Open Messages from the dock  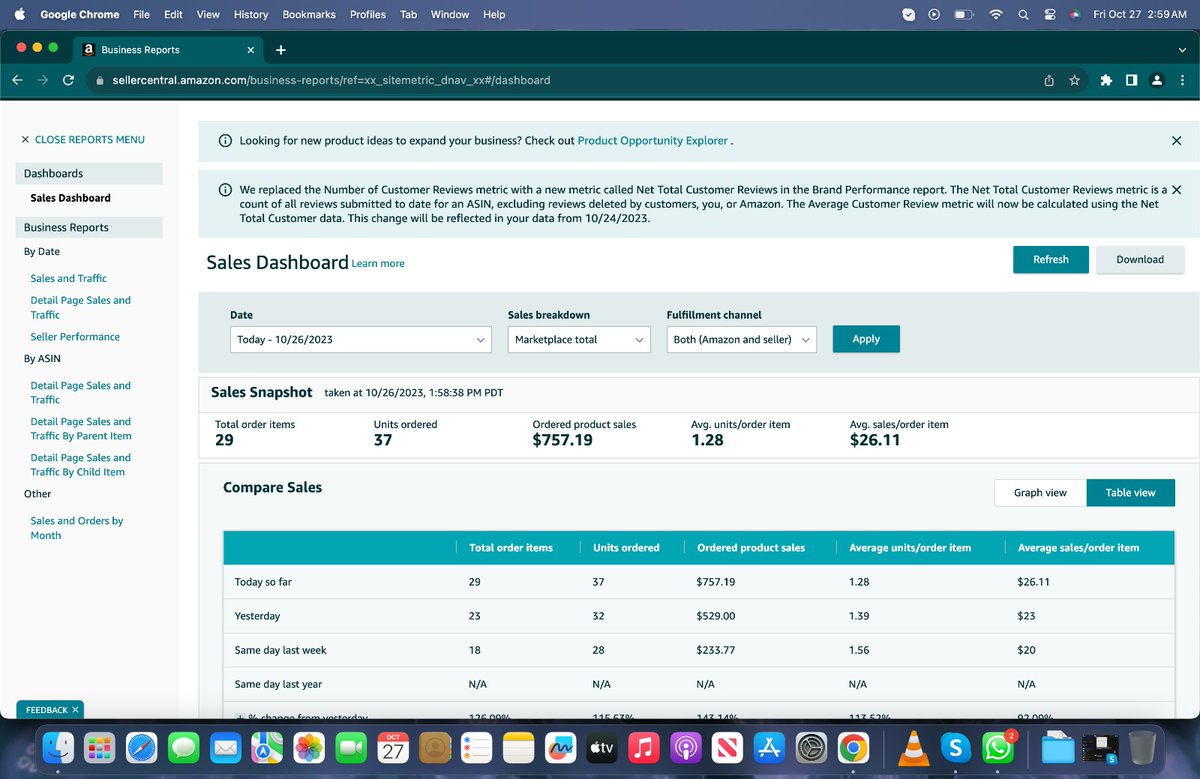[x=184, y=746]
